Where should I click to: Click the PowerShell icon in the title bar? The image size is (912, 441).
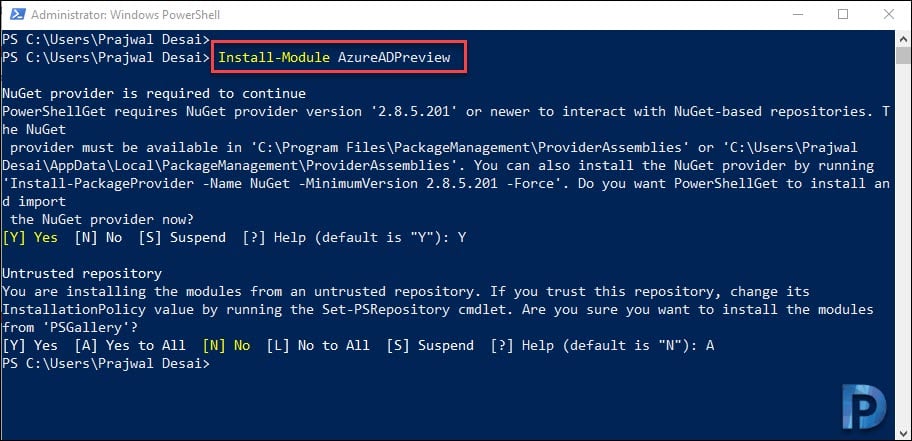pos(15,15)
